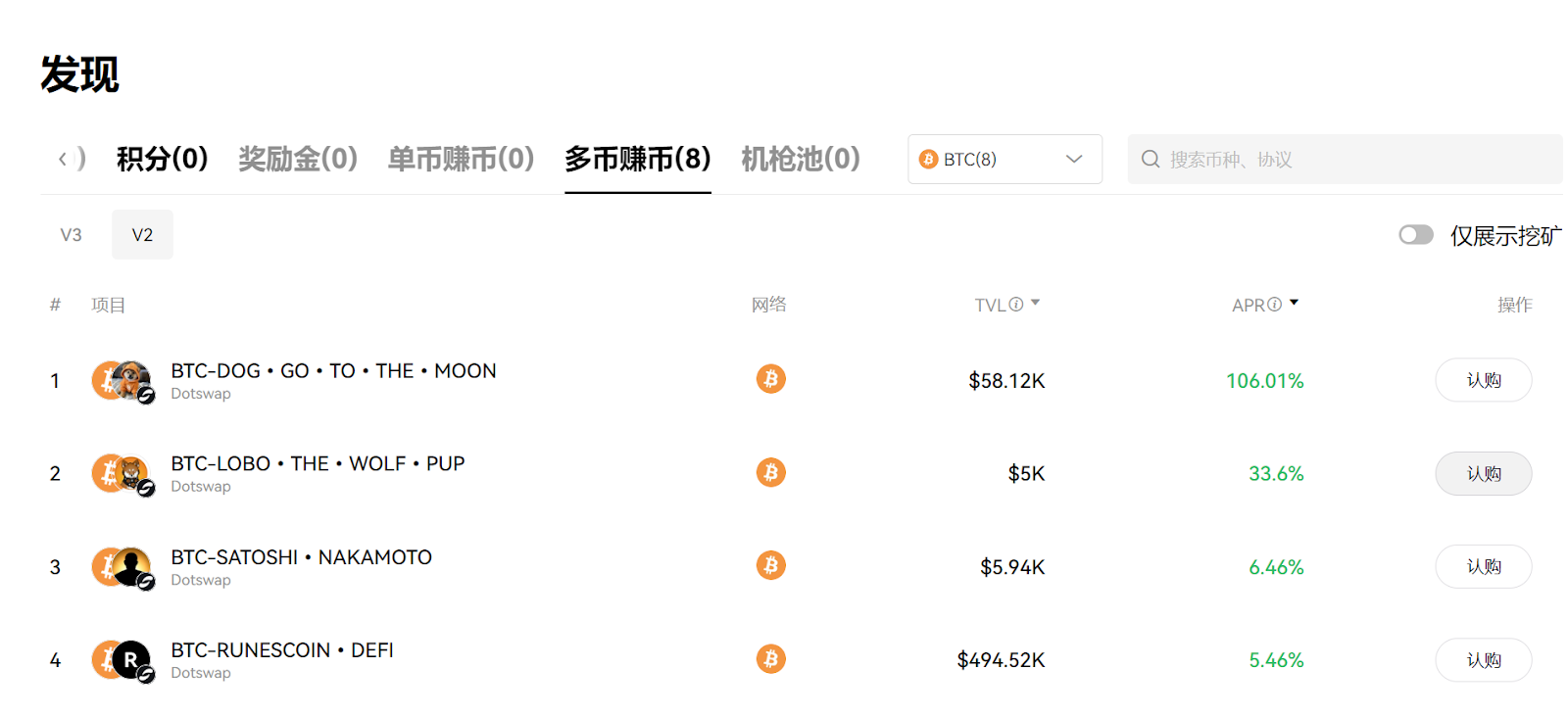
Task: Click the BTC-DOG pair token icon
Action: [x=122, y=381]
